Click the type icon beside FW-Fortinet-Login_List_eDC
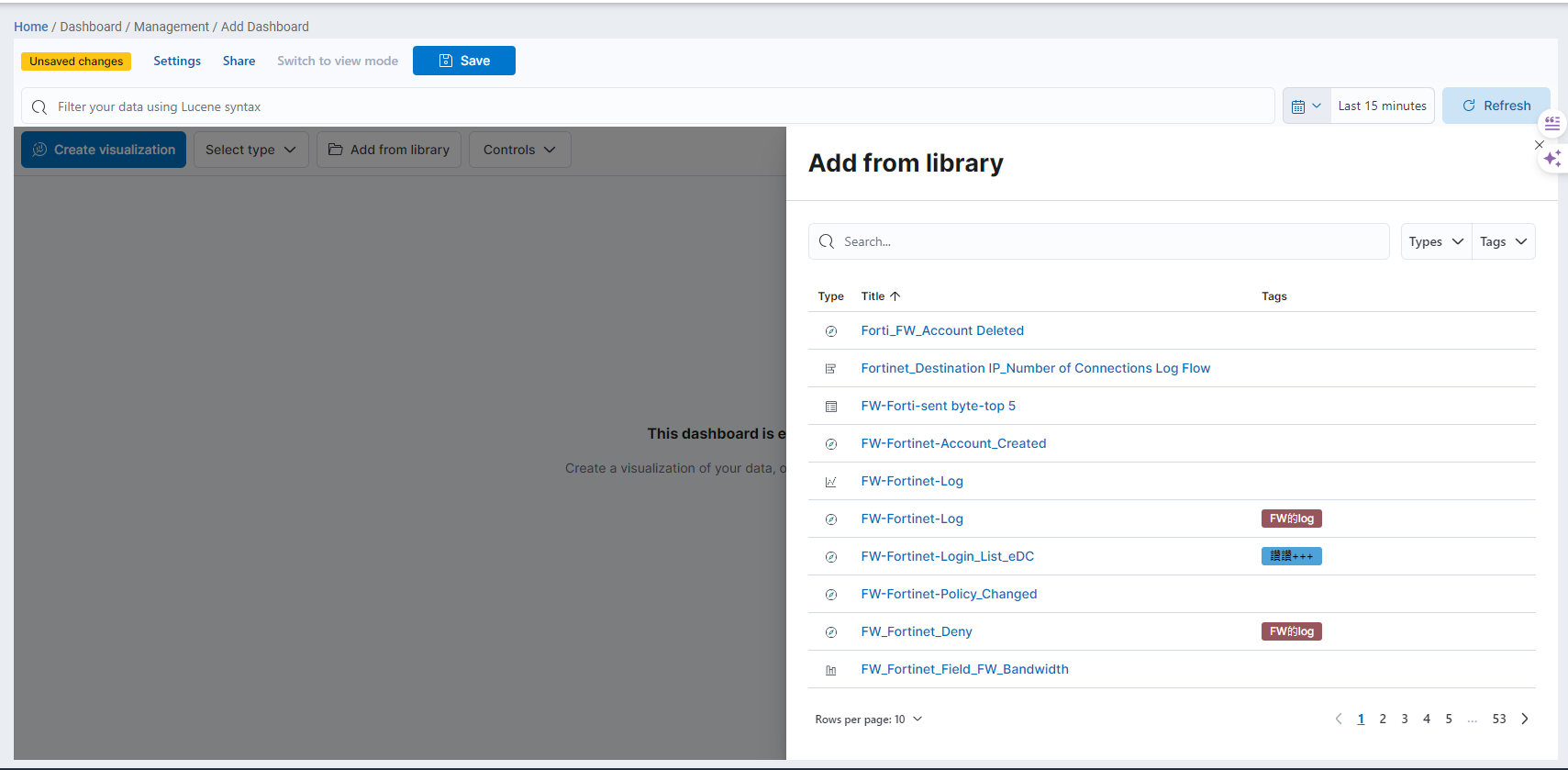The width and height of the screenshot is (1568, 770). tap(831, 557)
